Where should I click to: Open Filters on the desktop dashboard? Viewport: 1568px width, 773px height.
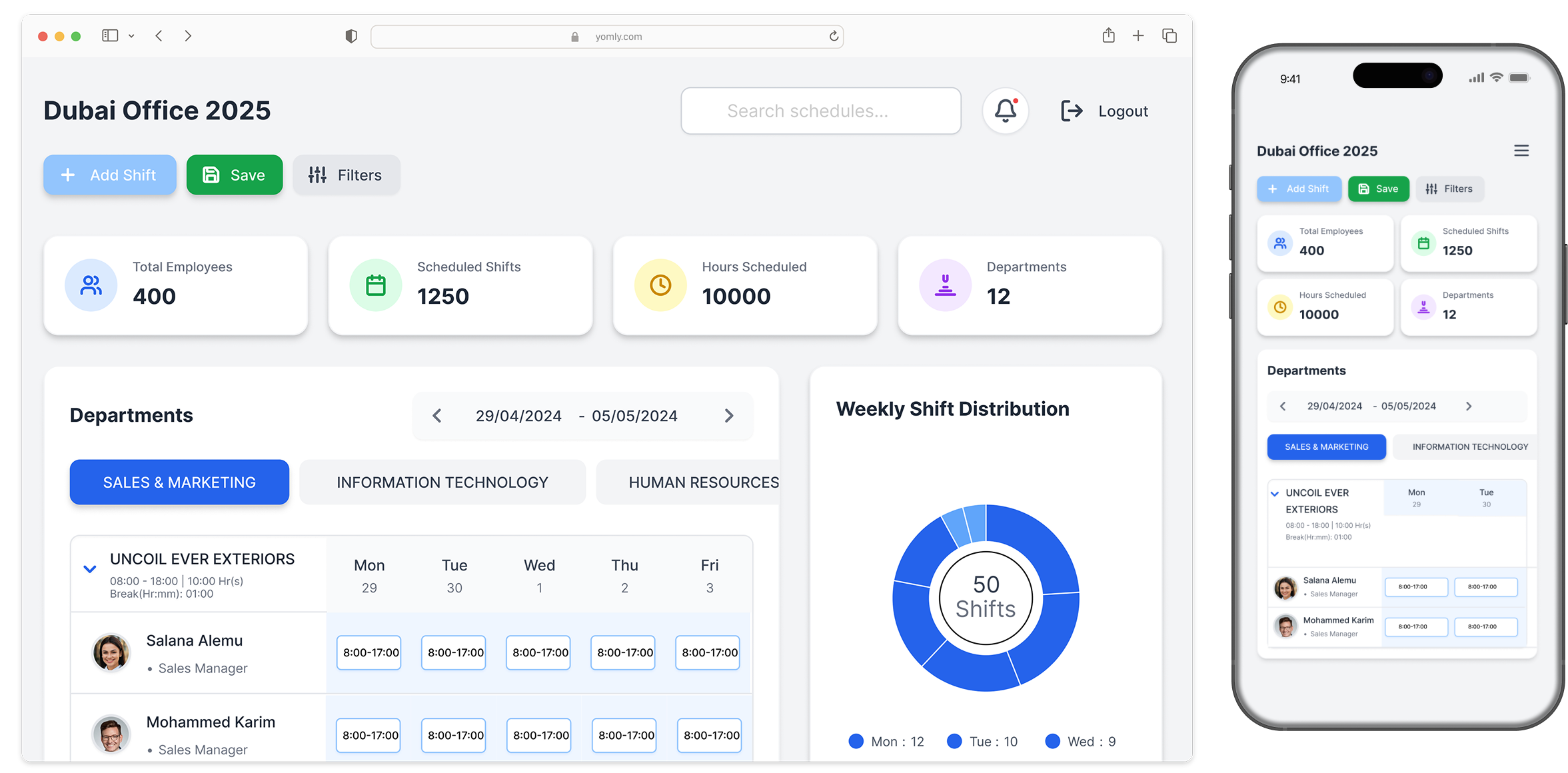coord(347,175)
